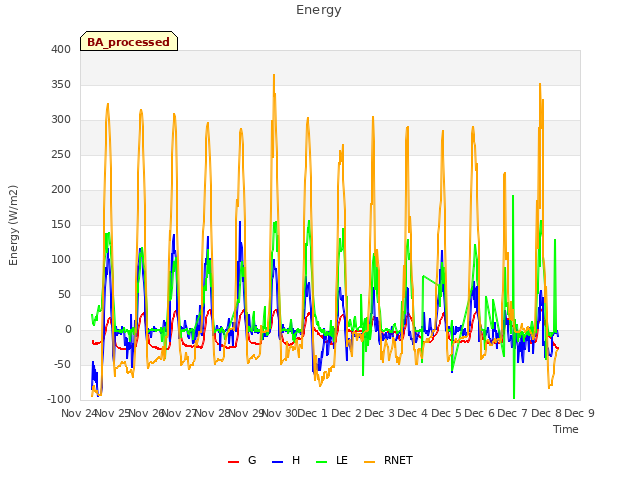Screen dimensions: 640x480
Task: Click the y-axis tick value 50
Action: tap(64, 294)
